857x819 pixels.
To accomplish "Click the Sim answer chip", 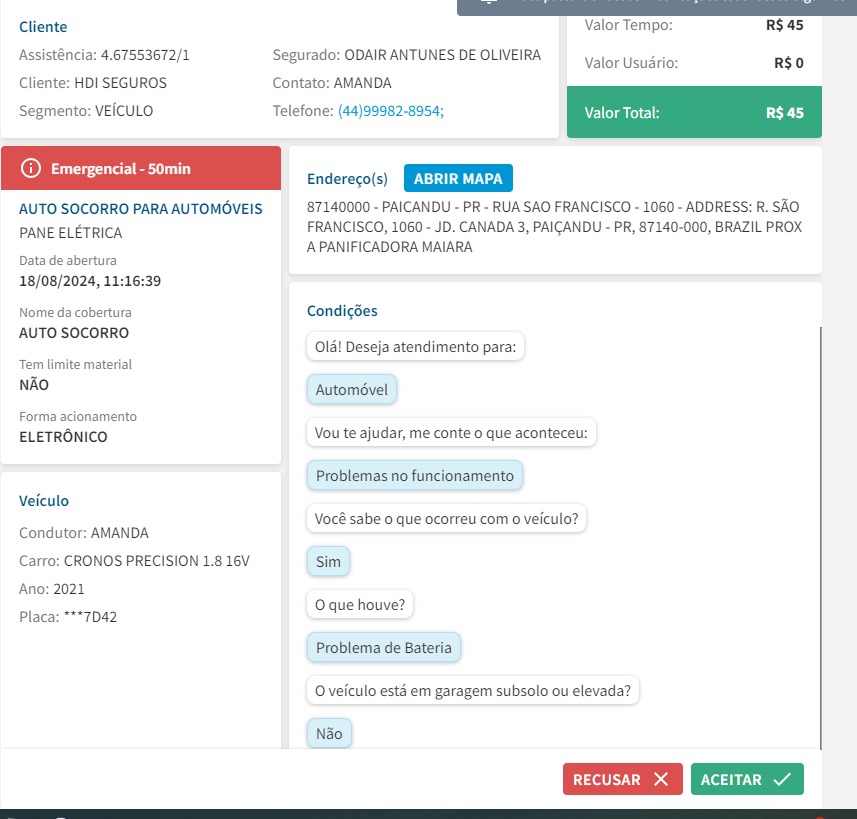I will [328, 562].
